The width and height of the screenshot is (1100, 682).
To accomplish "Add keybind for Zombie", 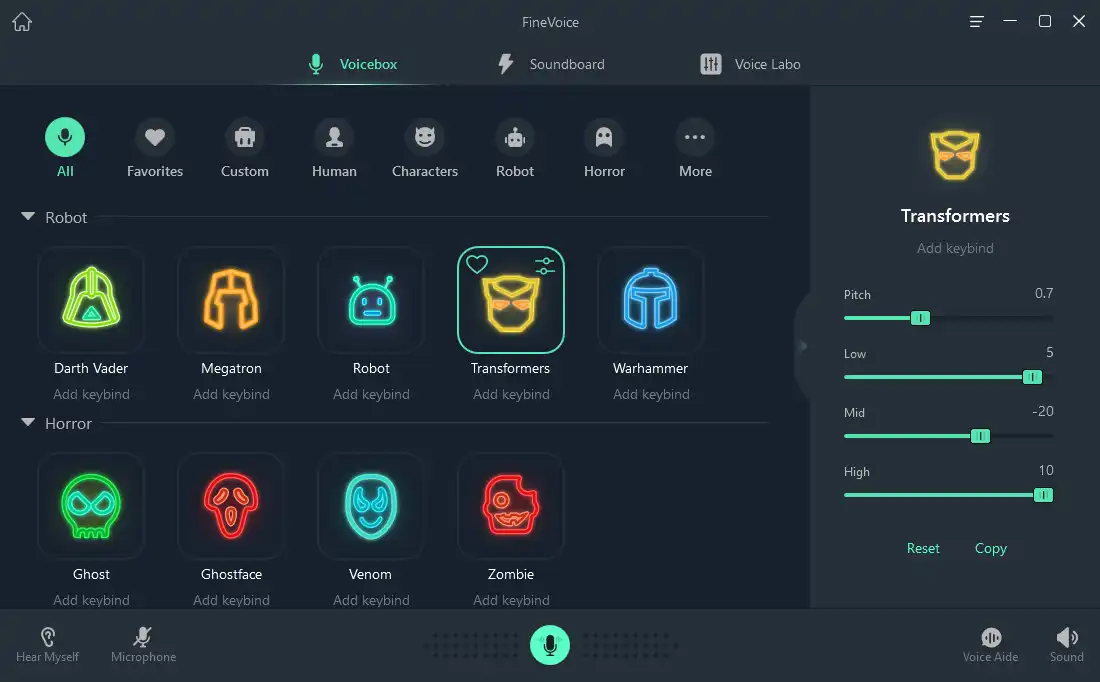I will pyautogui.click(x=511, y=601).
